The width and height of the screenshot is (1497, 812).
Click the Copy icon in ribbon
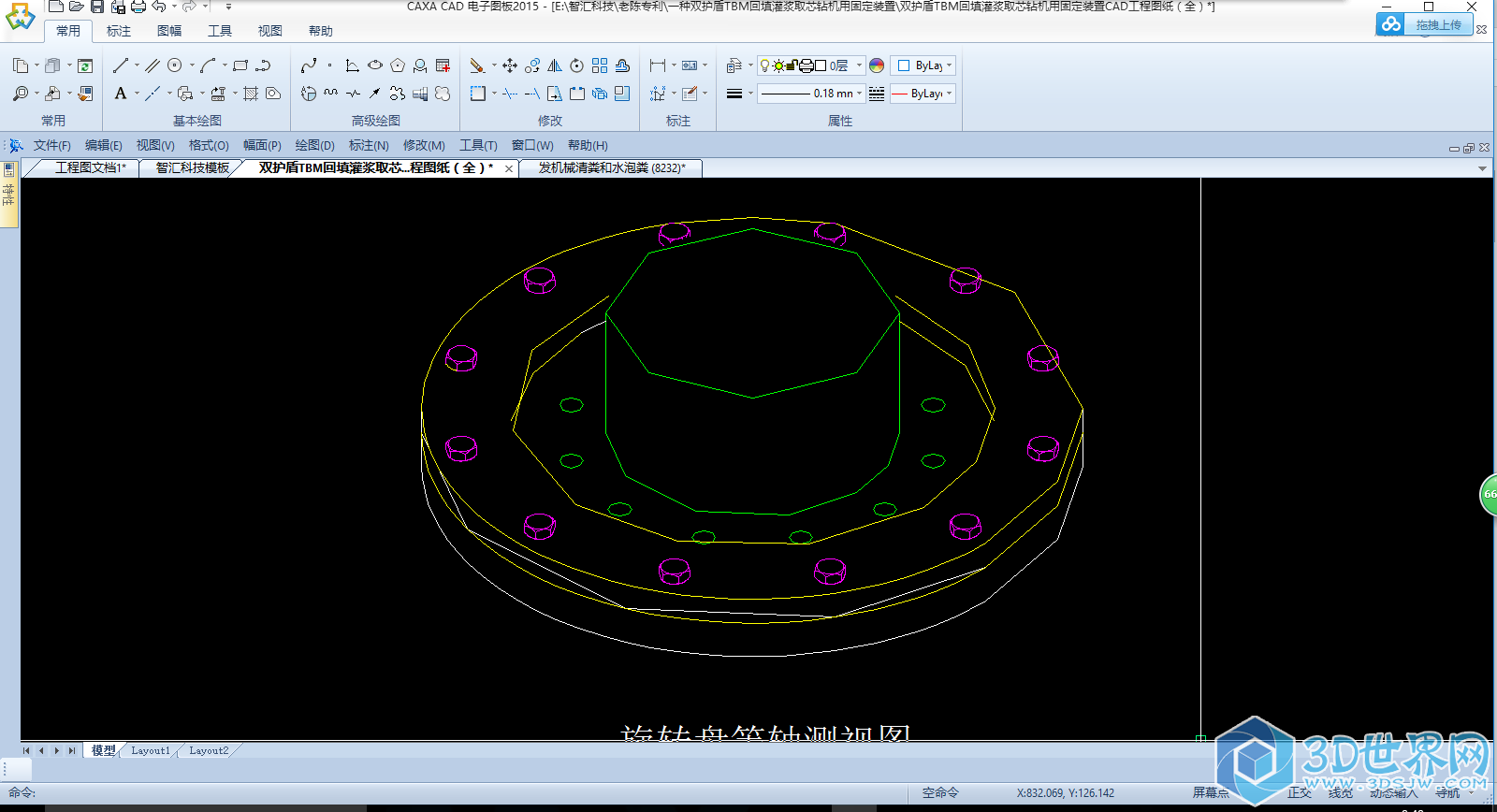21,65
